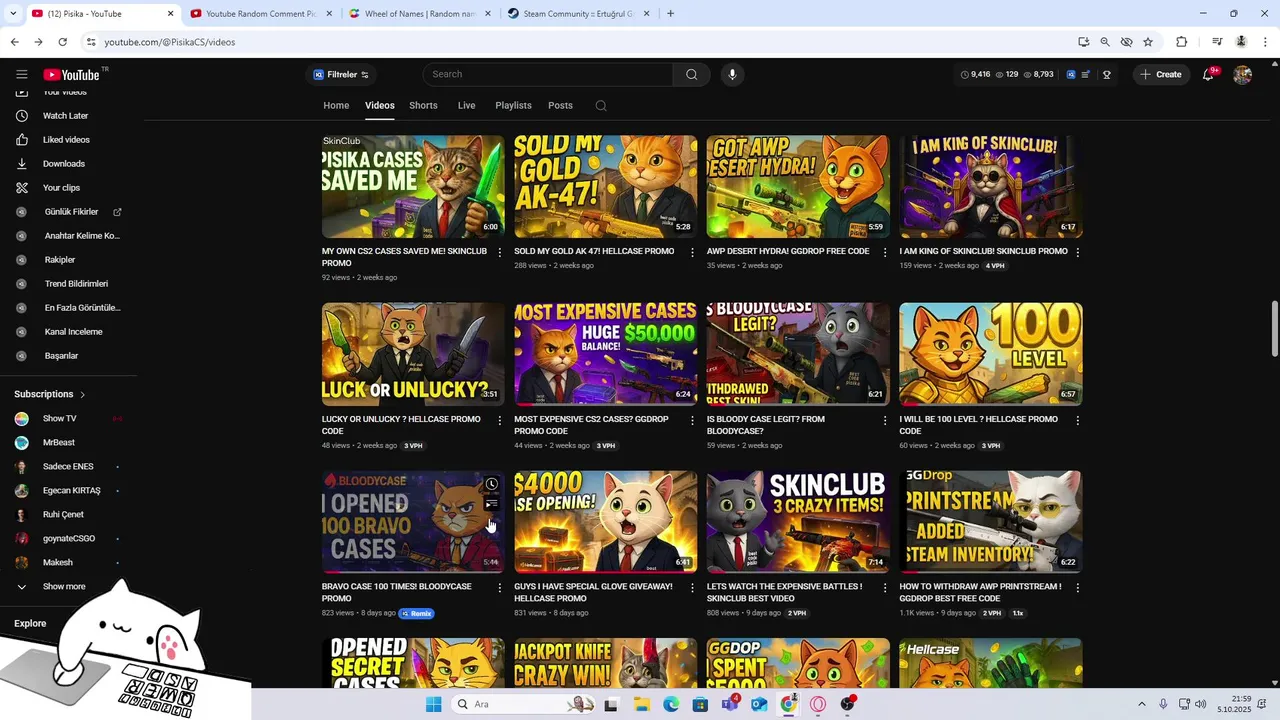Click the browser zoom magnifier icon
The width and height of the screenshot is (1280, 720).
tap(1105, 42)
